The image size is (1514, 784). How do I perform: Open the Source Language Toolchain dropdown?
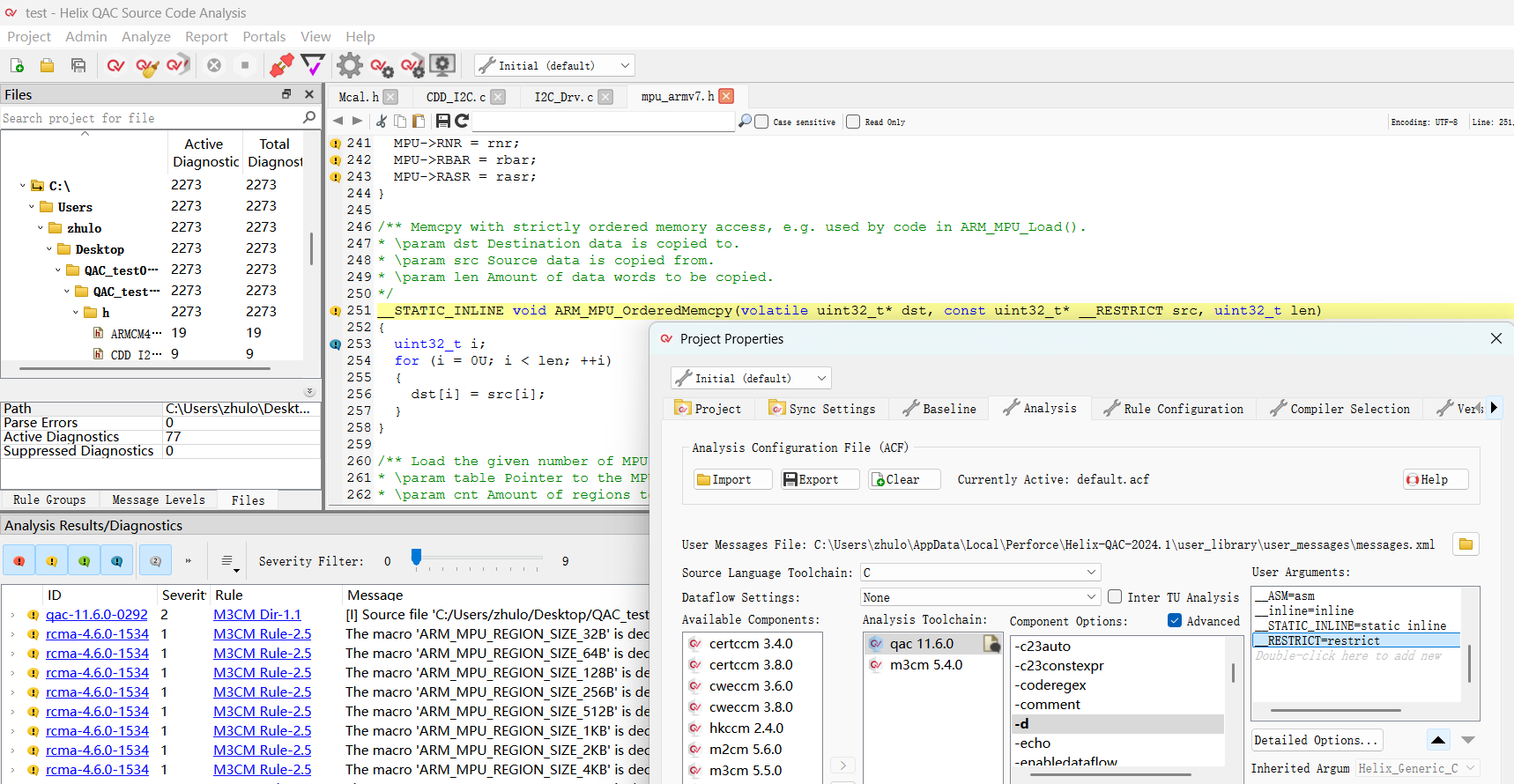point(981,573)
